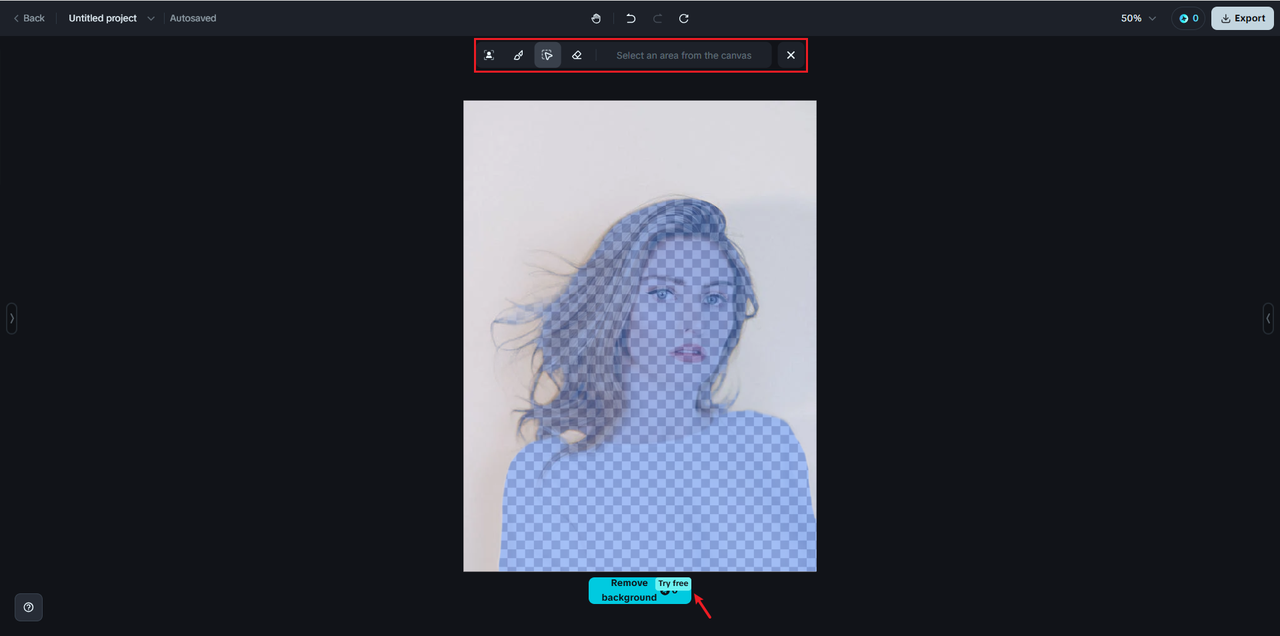
Task: Select the hand pan tool
Action: (x=596, y=18)
